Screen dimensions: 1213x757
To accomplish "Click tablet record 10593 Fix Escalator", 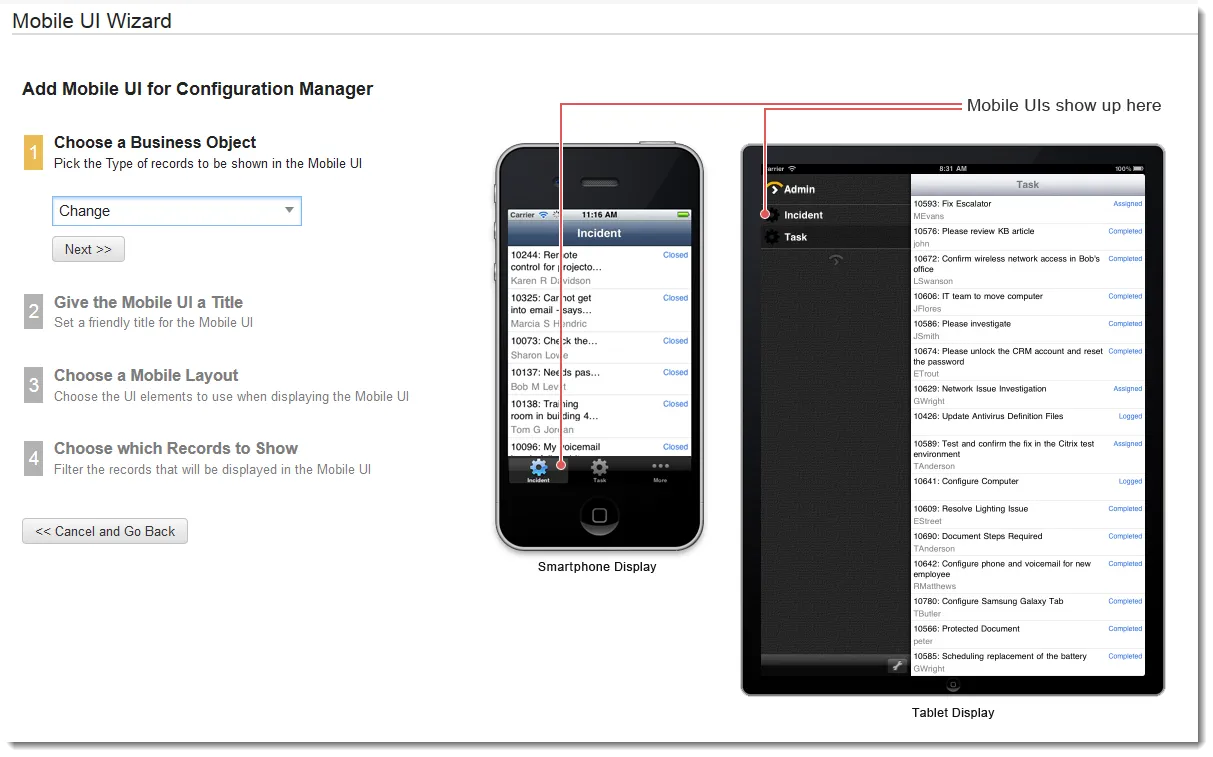I will [1028, 209].
